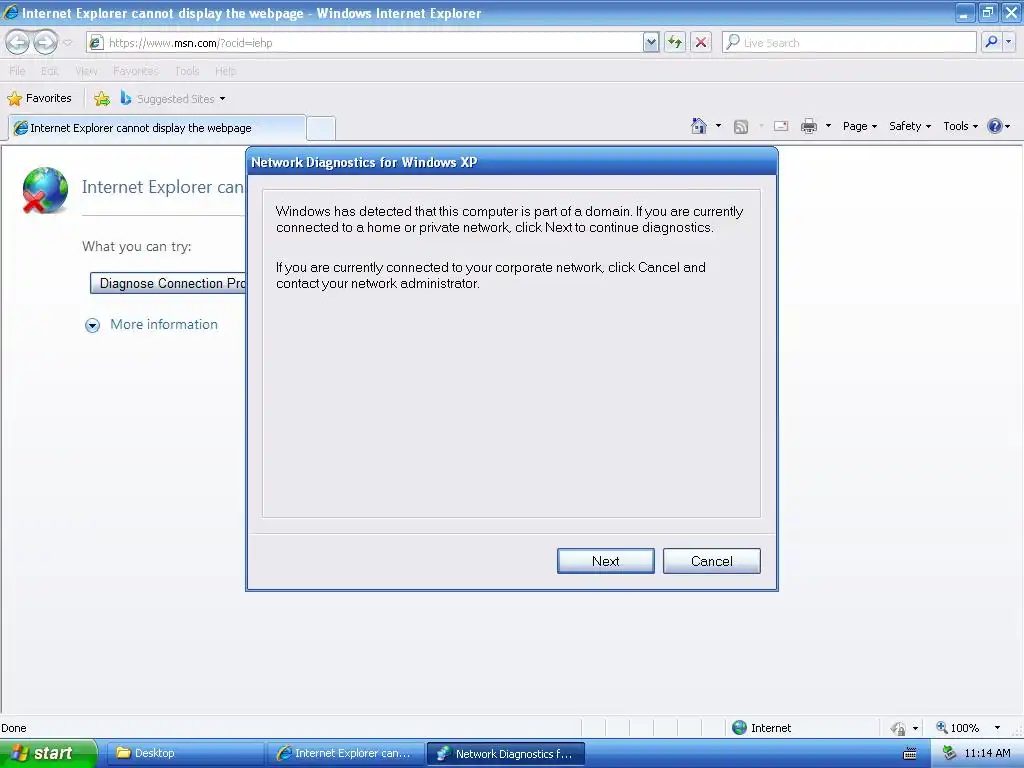The image size is (1024, 768).
Task: Click the search magnifier button
Action: click(991, 43)
